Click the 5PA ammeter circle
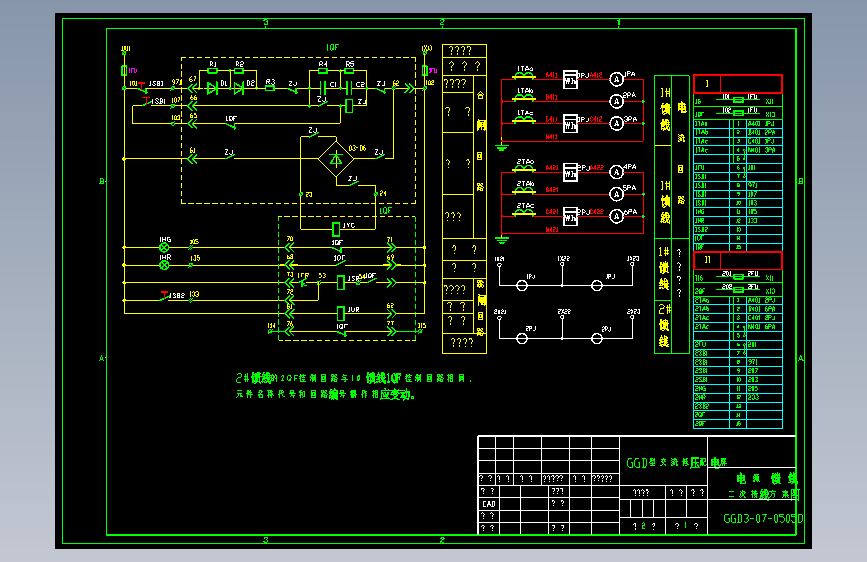 [616, 194]
